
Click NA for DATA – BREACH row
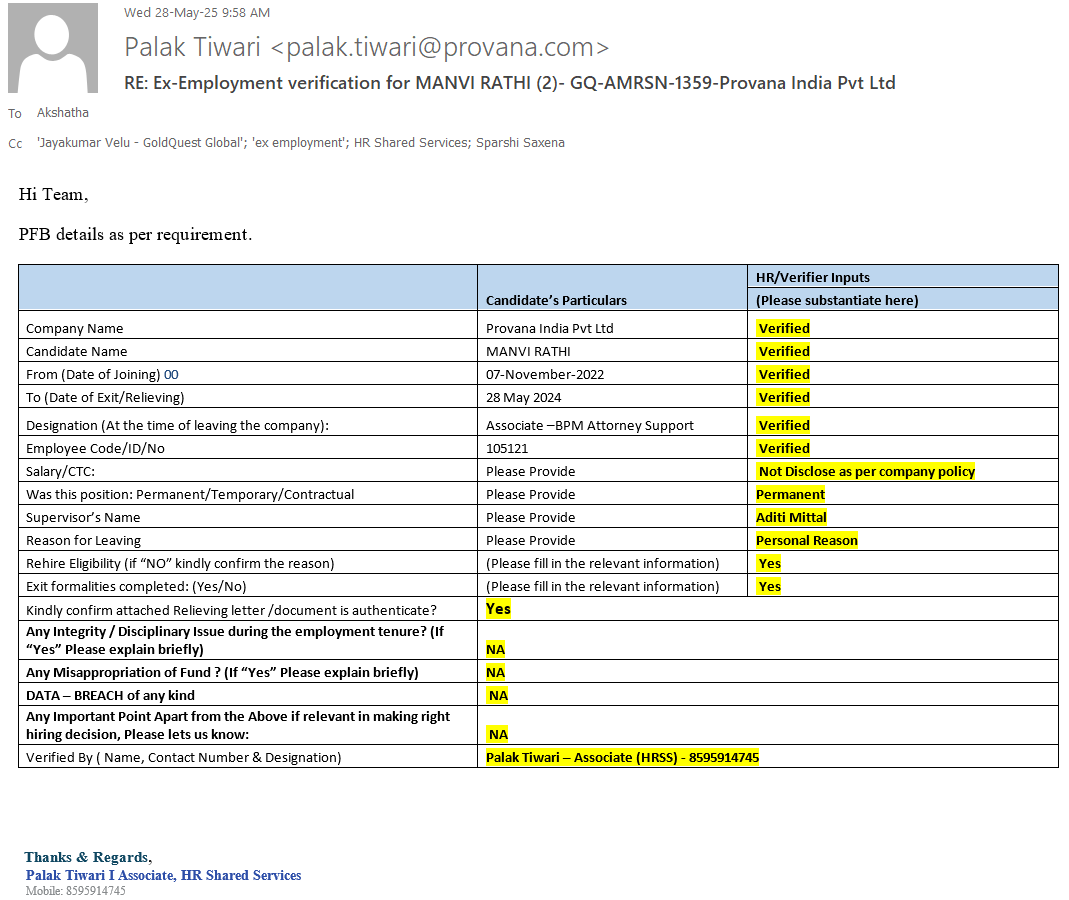point(498,695)
